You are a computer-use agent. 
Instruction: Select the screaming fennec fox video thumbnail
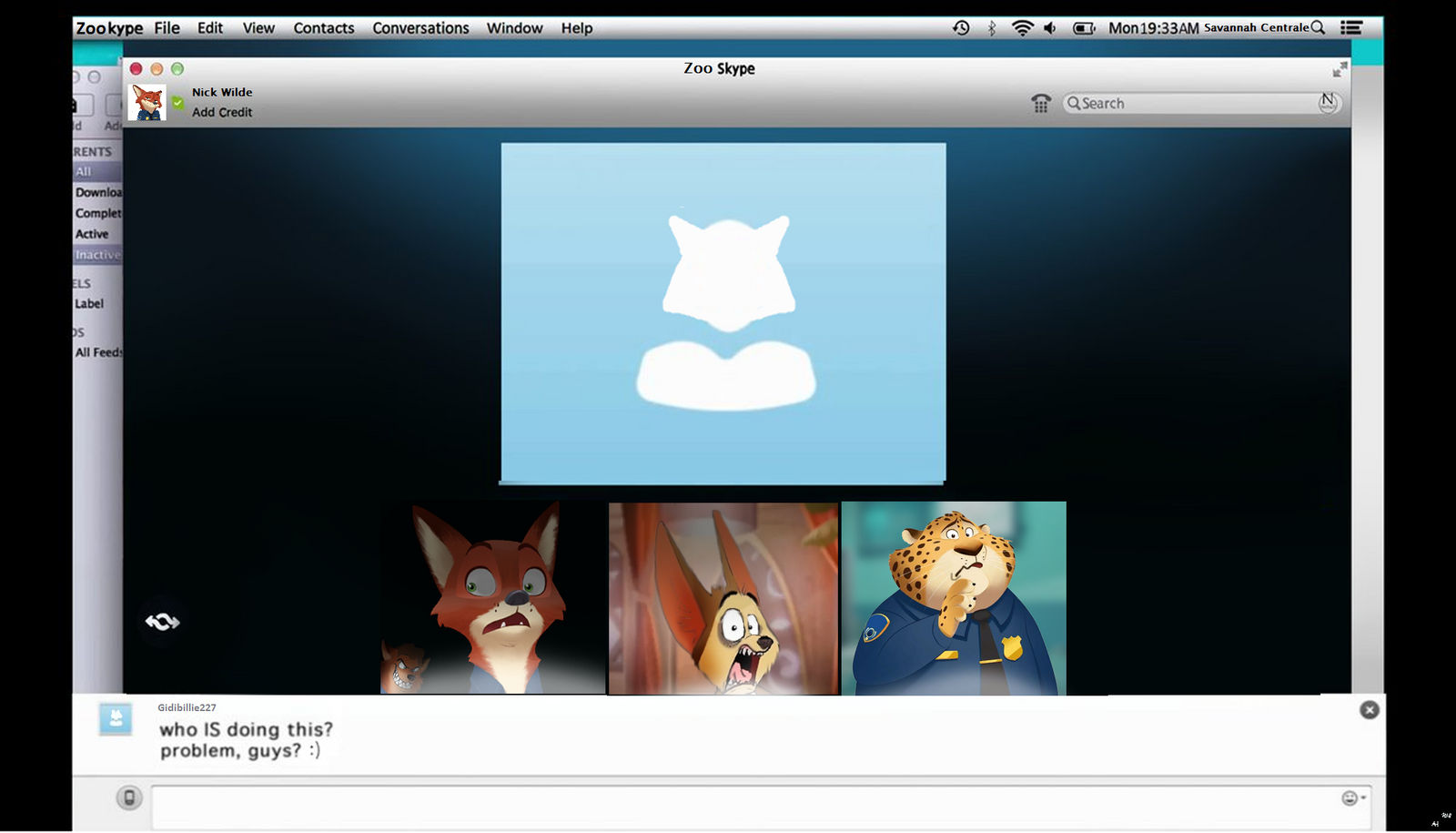(723, 598)
